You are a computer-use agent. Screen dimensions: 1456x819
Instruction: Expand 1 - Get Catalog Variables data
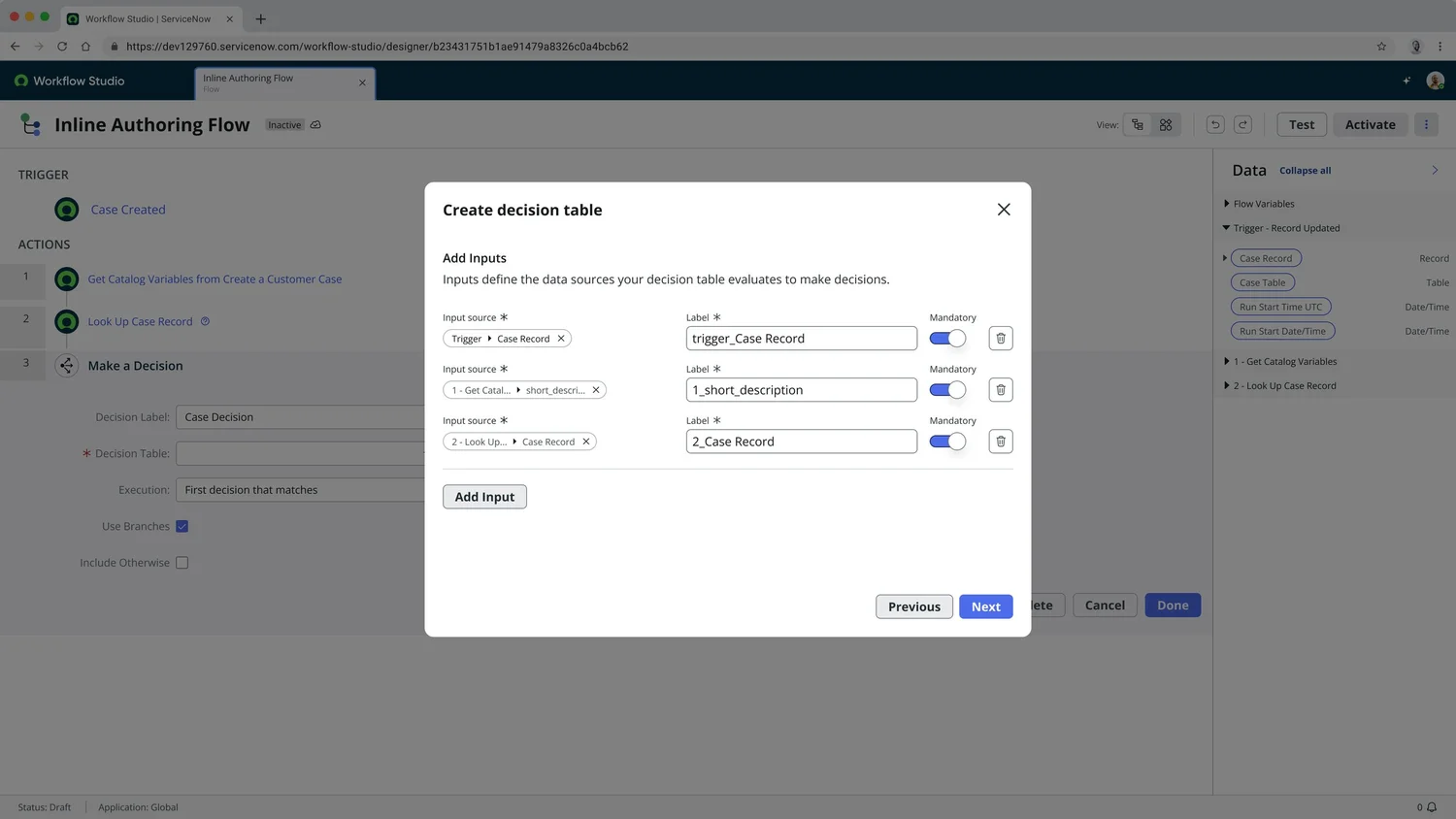pos(1227,362)
